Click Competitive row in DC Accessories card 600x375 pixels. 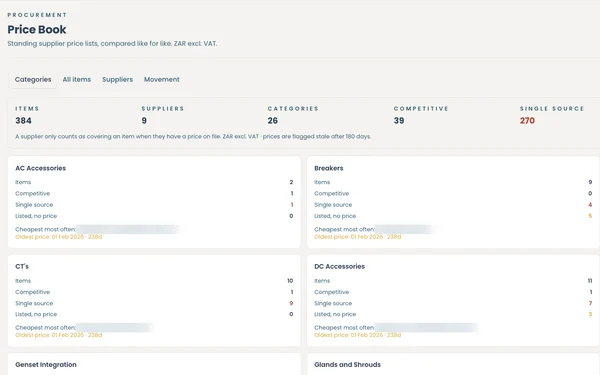click(x=453, y=292)
